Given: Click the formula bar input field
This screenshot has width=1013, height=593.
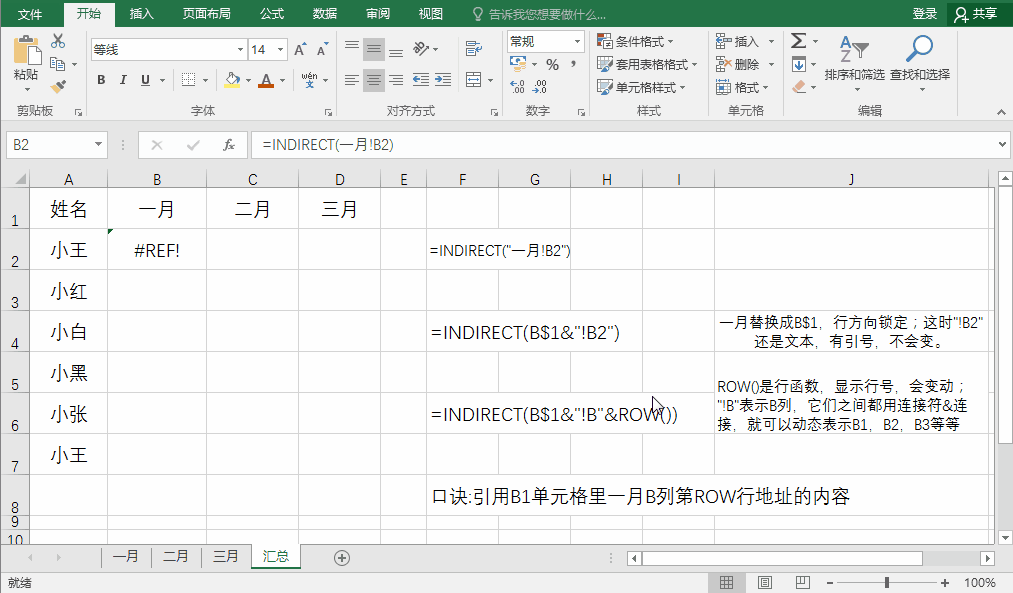Looking at the screenshot, I should point(623,145).
